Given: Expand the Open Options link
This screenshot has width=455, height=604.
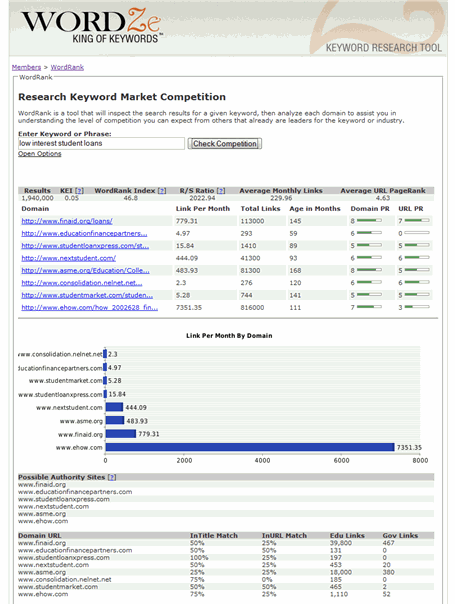Looking at the screenshot, I should tap(40, 154).
